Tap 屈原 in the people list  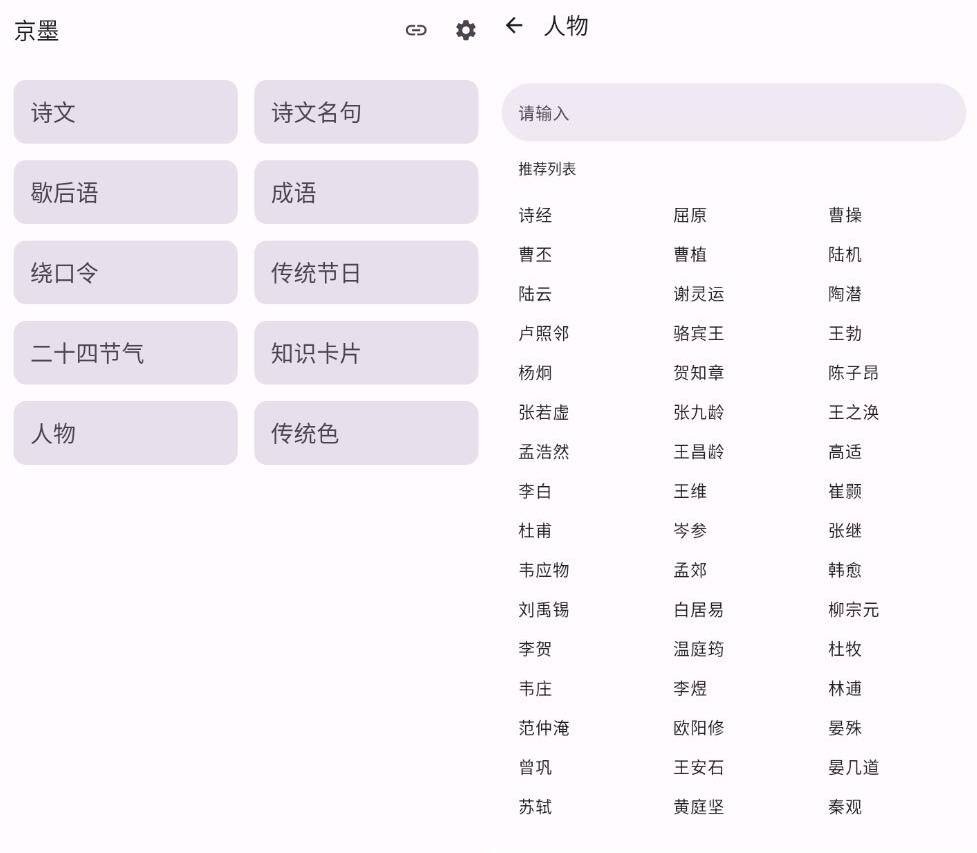point(690,215)
